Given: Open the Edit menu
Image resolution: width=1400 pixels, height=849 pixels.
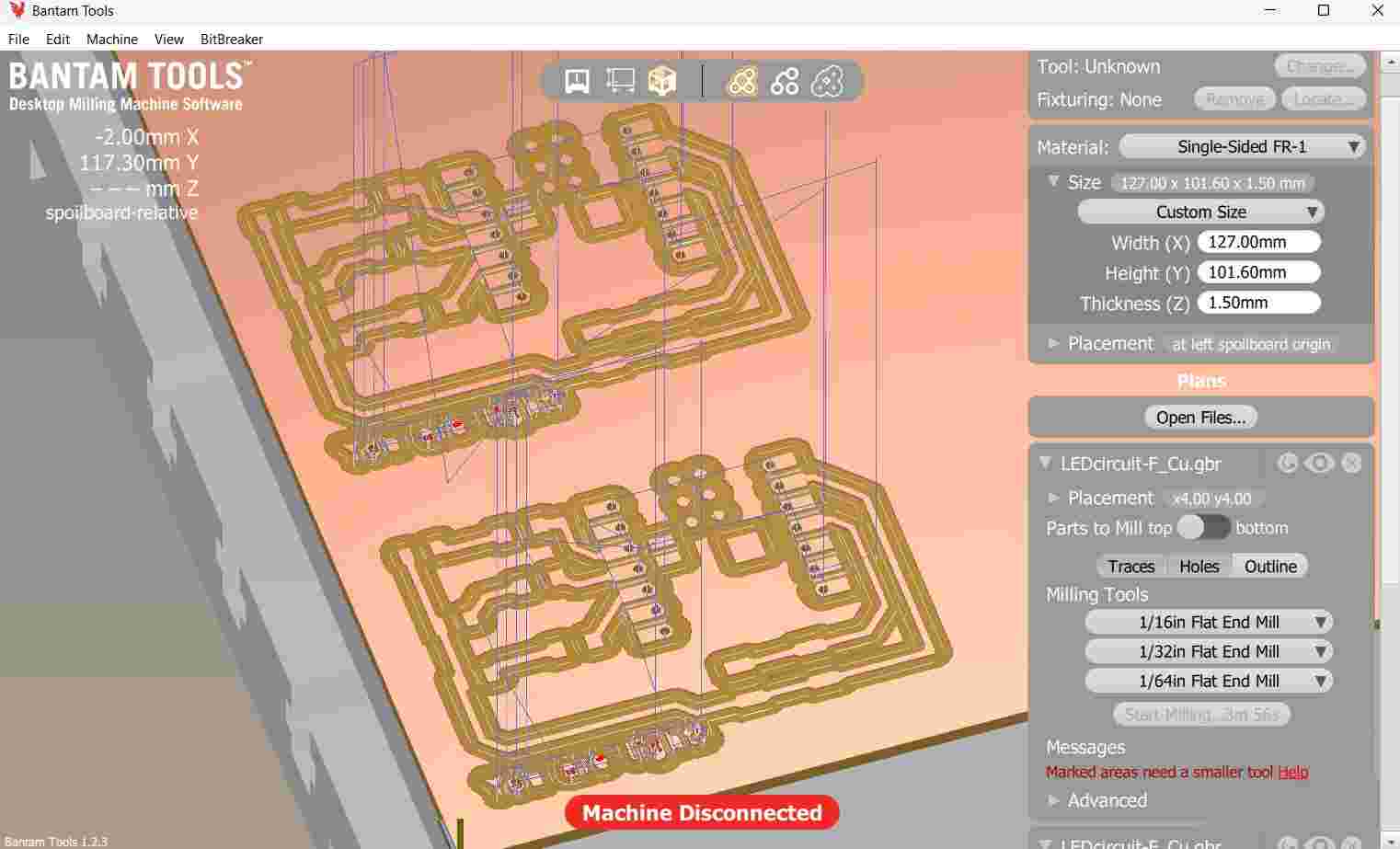Looking at the screenshot, I should [58, 40].
